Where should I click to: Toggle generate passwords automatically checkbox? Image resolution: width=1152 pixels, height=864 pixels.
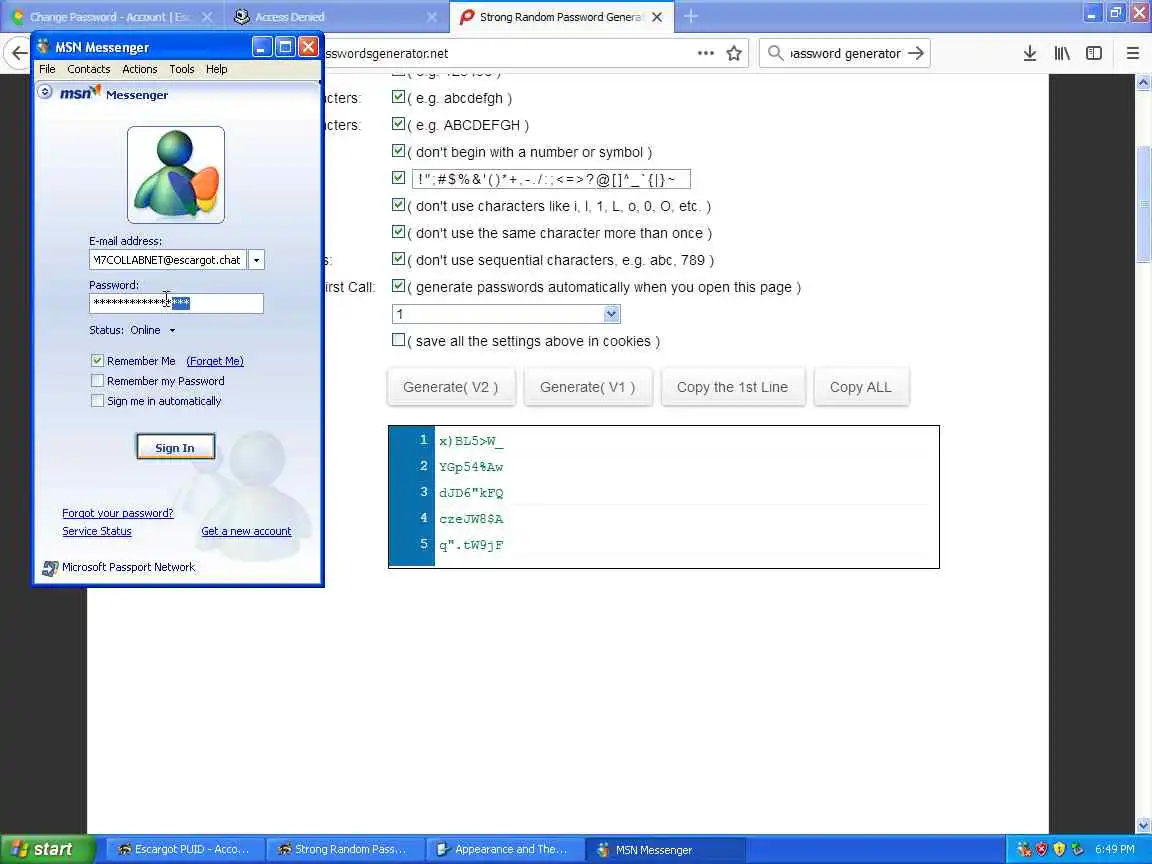click(x=398, y=286)
